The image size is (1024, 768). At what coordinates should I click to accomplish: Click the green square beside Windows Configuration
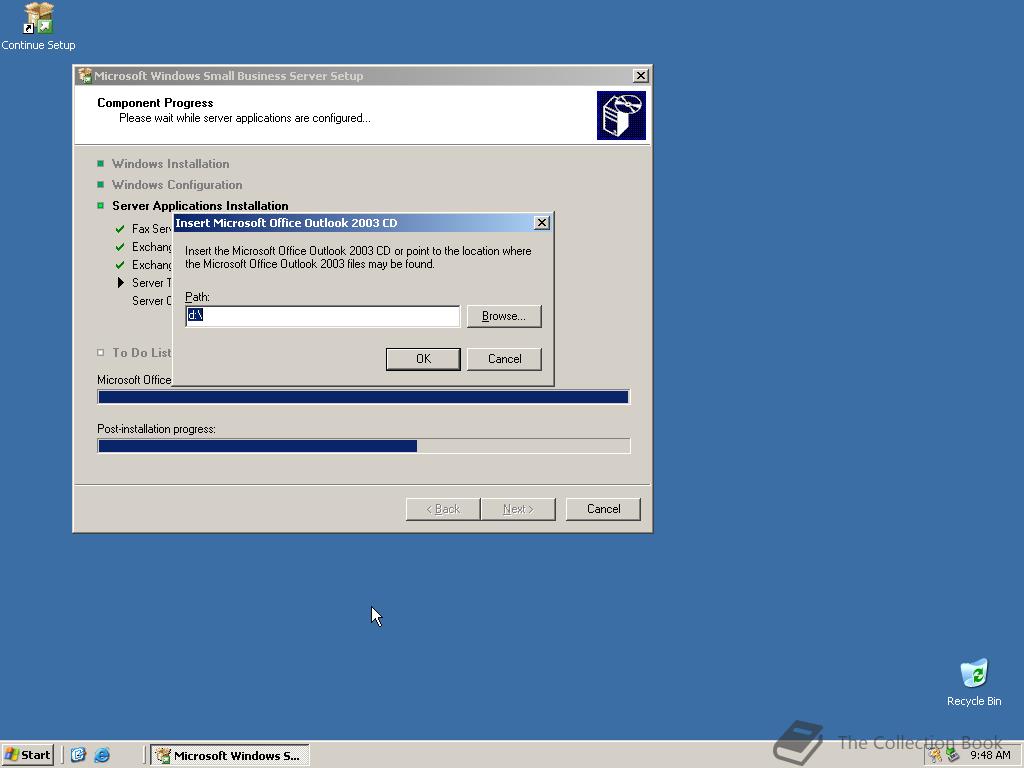point(101,184)
